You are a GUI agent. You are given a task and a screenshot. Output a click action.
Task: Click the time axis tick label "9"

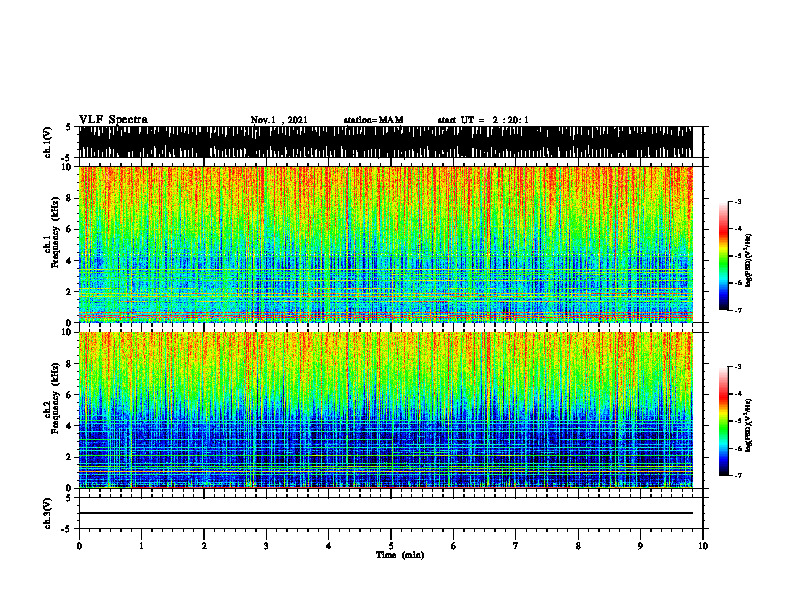point(640,546)
